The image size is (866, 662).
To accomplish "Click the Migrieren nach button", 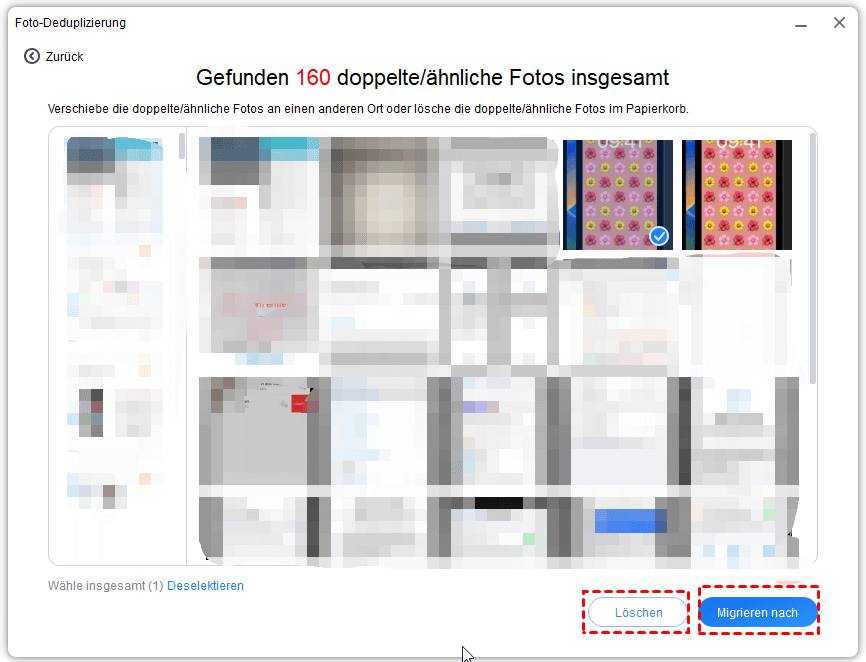I will tap(757, 612).
